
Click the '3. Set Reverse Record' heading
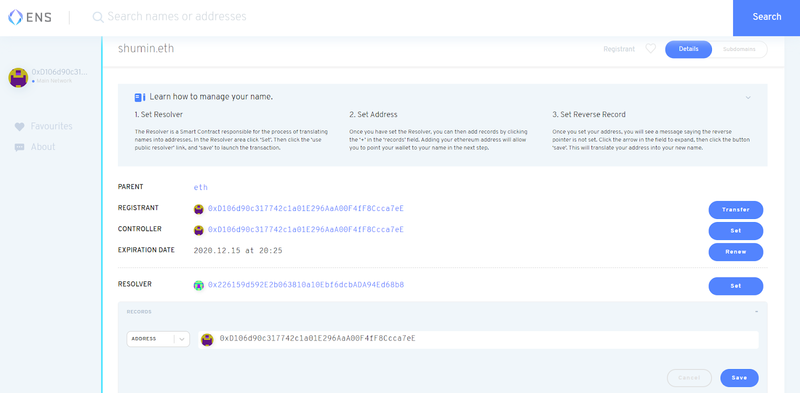point(589,114)
